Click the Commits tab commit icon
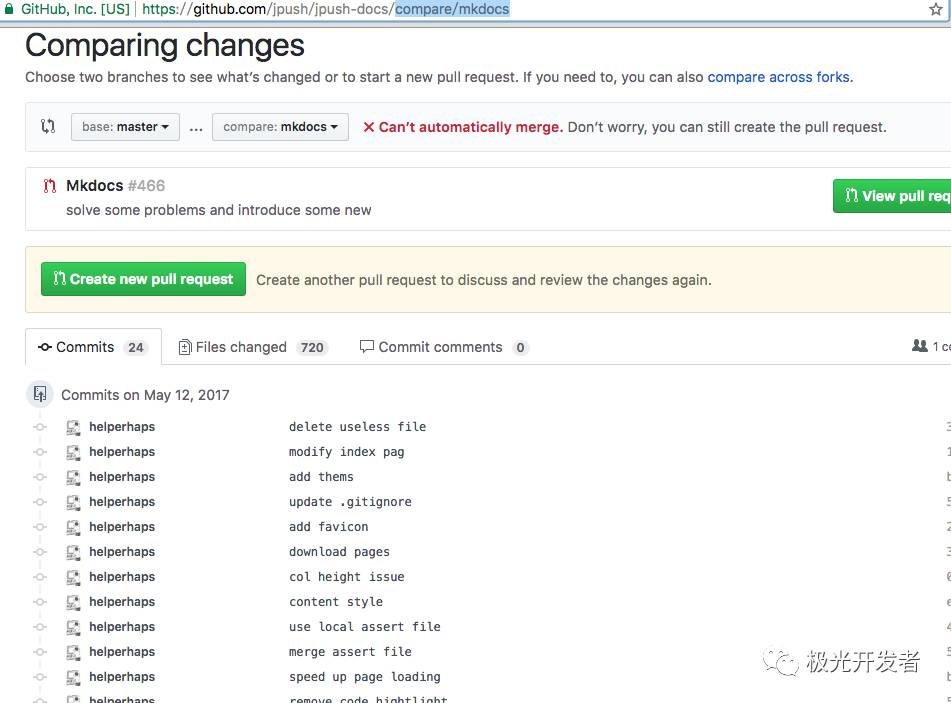 [45, 347]
